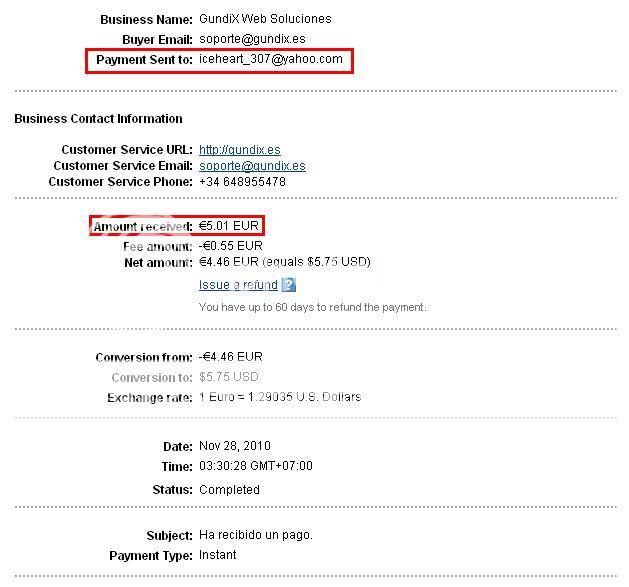Select the Net amount value text
This screenshot has width=629, height=587.
(284, 262)
